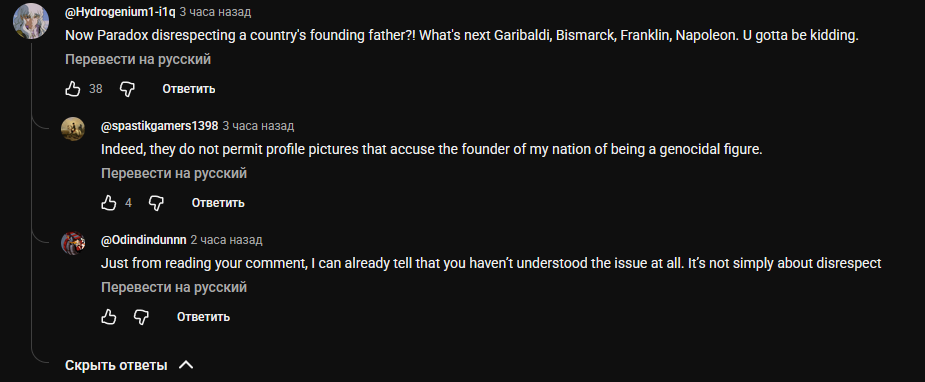
Task: Translate the Paradox founding father comment to Russian
Action: pos(137,60)
